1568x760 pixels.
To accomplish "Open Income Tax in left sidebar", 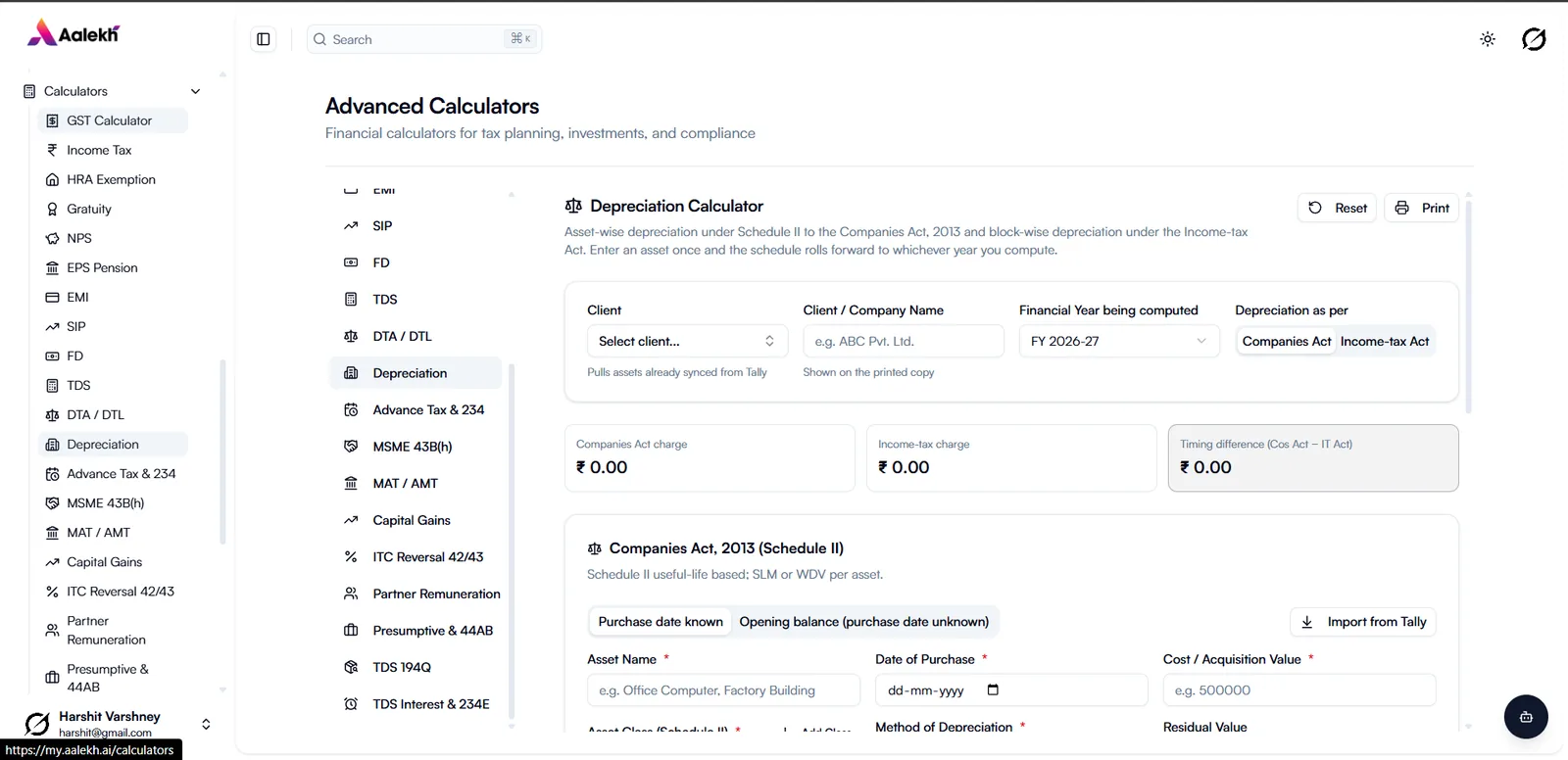I will 113,150.
